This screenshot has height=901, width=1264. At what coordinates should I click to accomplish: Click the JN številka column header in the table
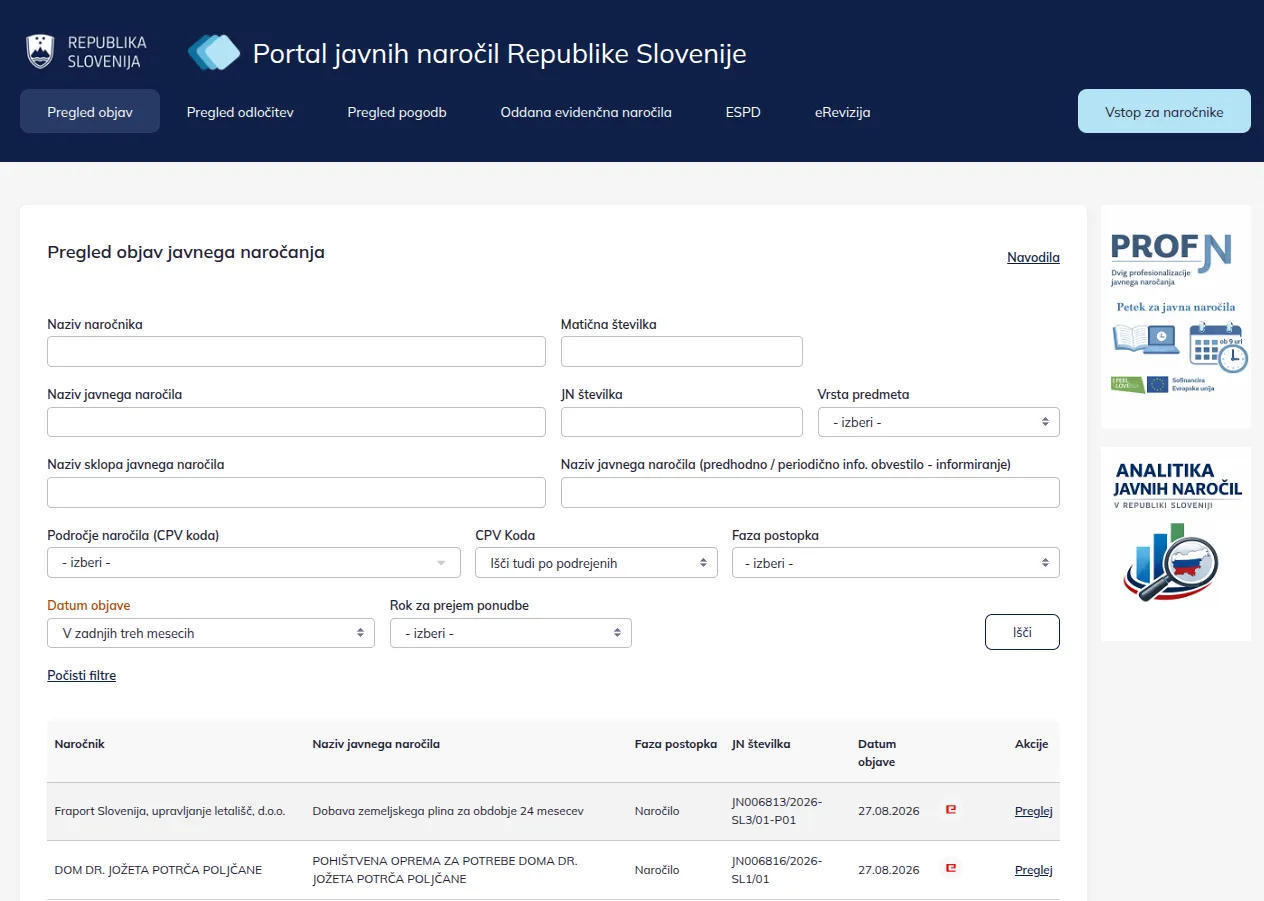pos(761,744)
